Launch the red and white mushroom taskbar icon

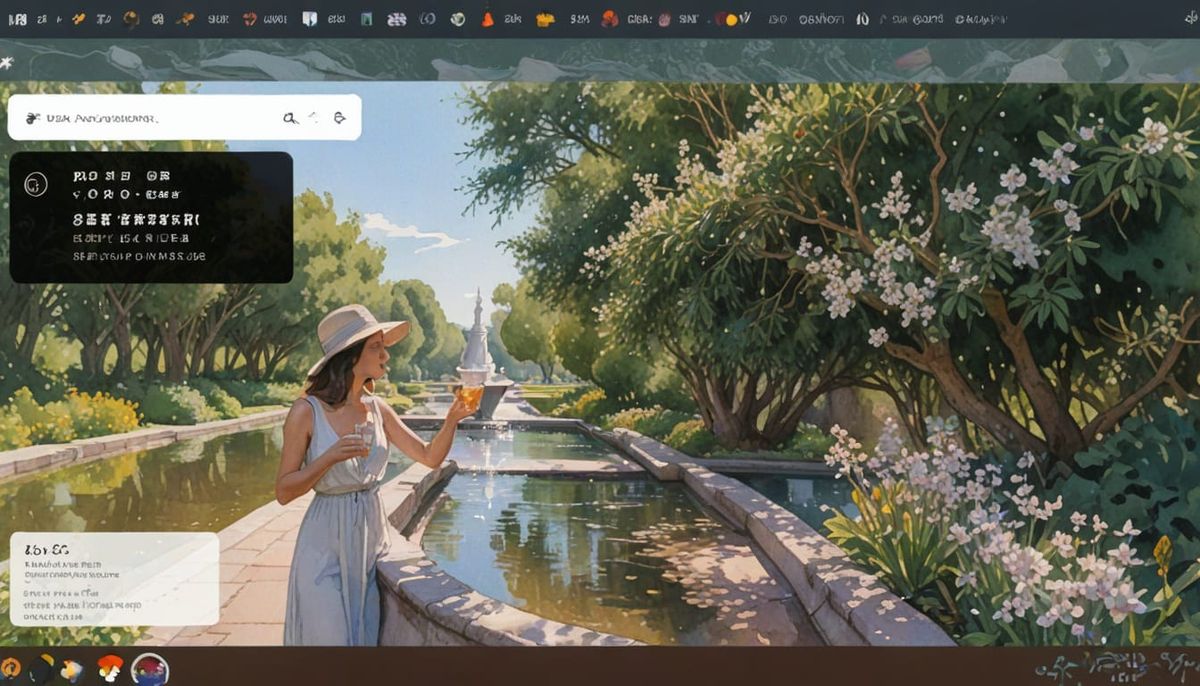point(110,668)
